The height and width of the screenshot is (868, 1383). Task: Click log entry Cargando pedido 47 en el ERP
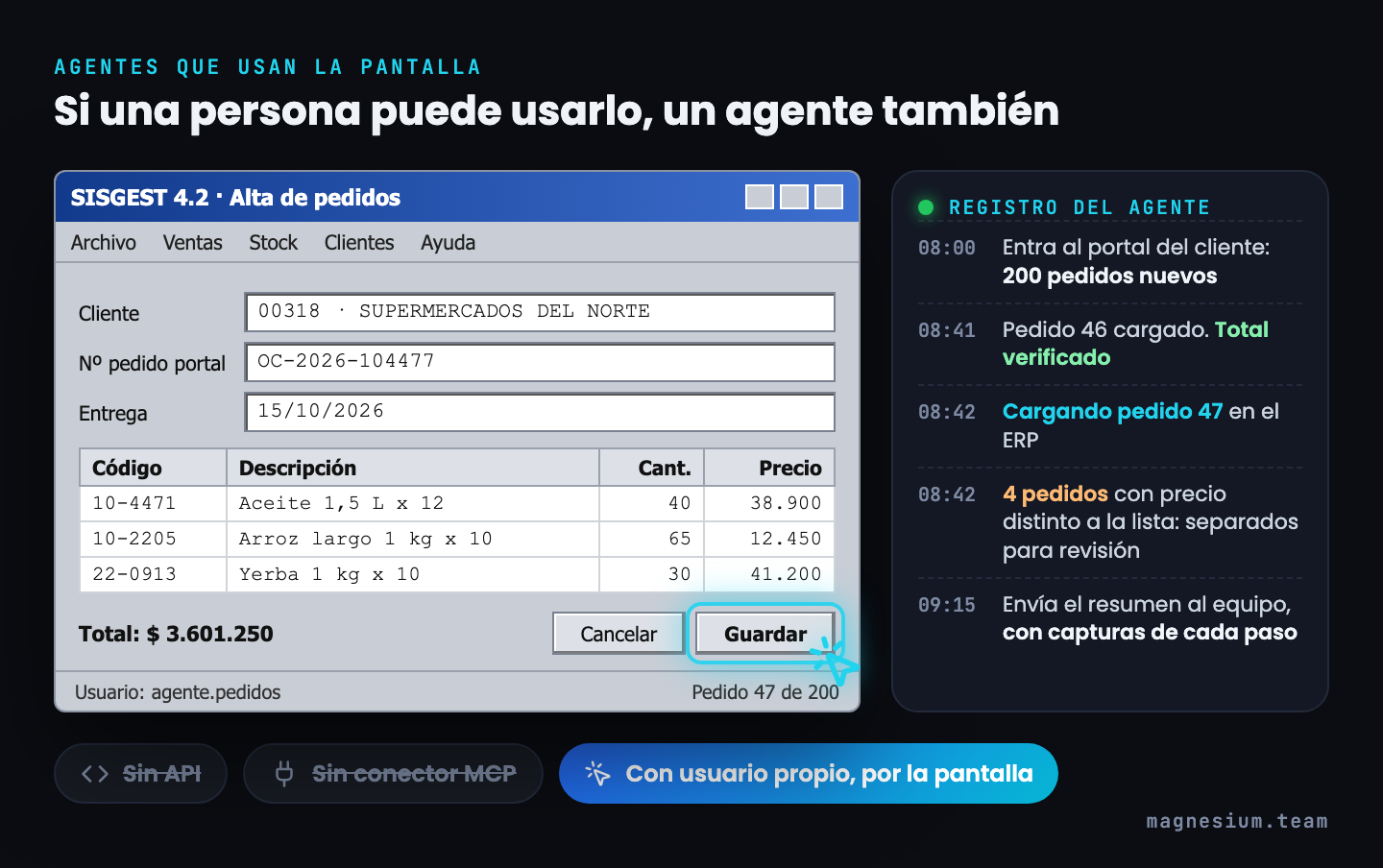[x=1109, y=425]
